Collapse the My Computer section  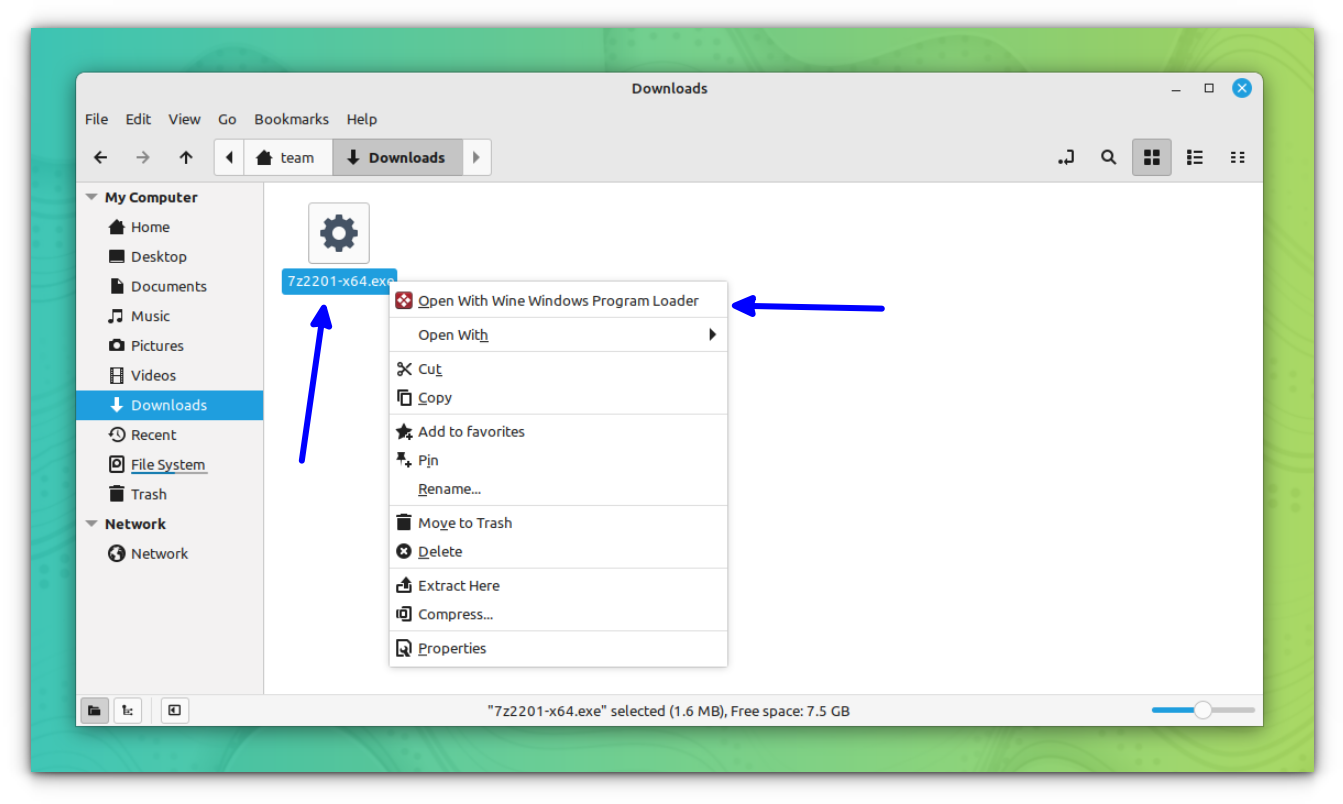91,197
